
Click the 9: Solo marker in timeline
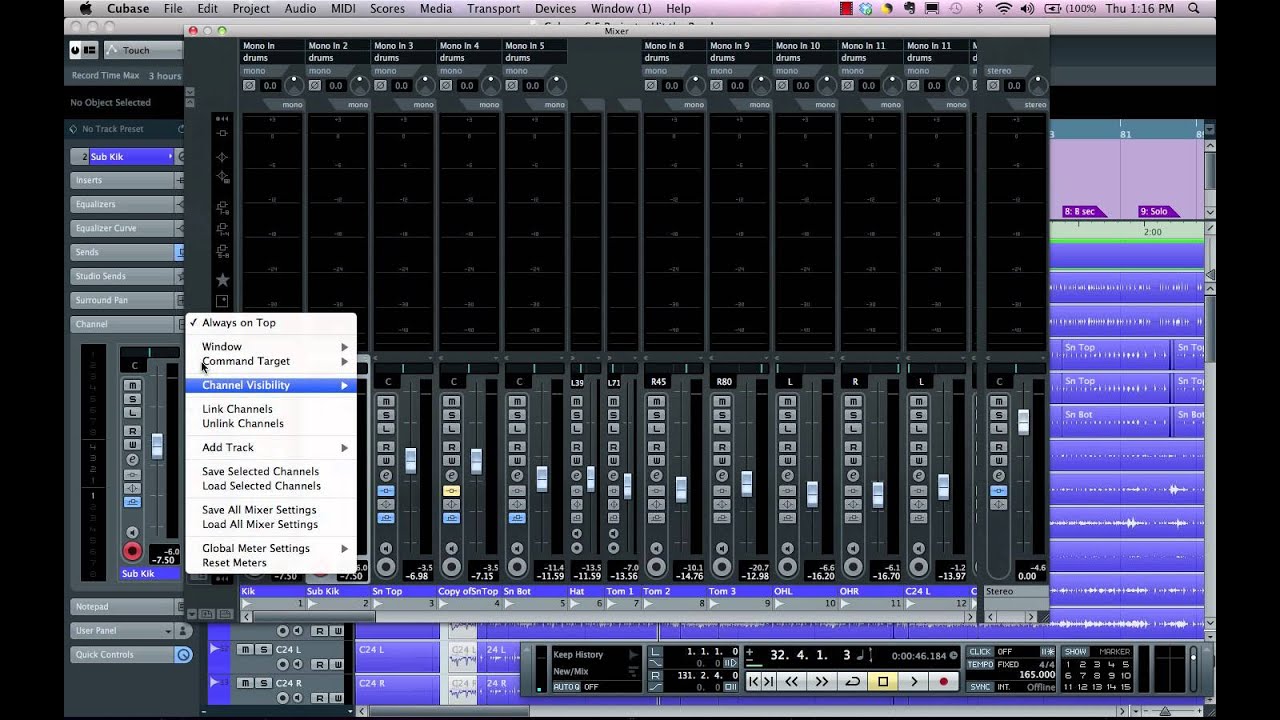point(1158,212)
